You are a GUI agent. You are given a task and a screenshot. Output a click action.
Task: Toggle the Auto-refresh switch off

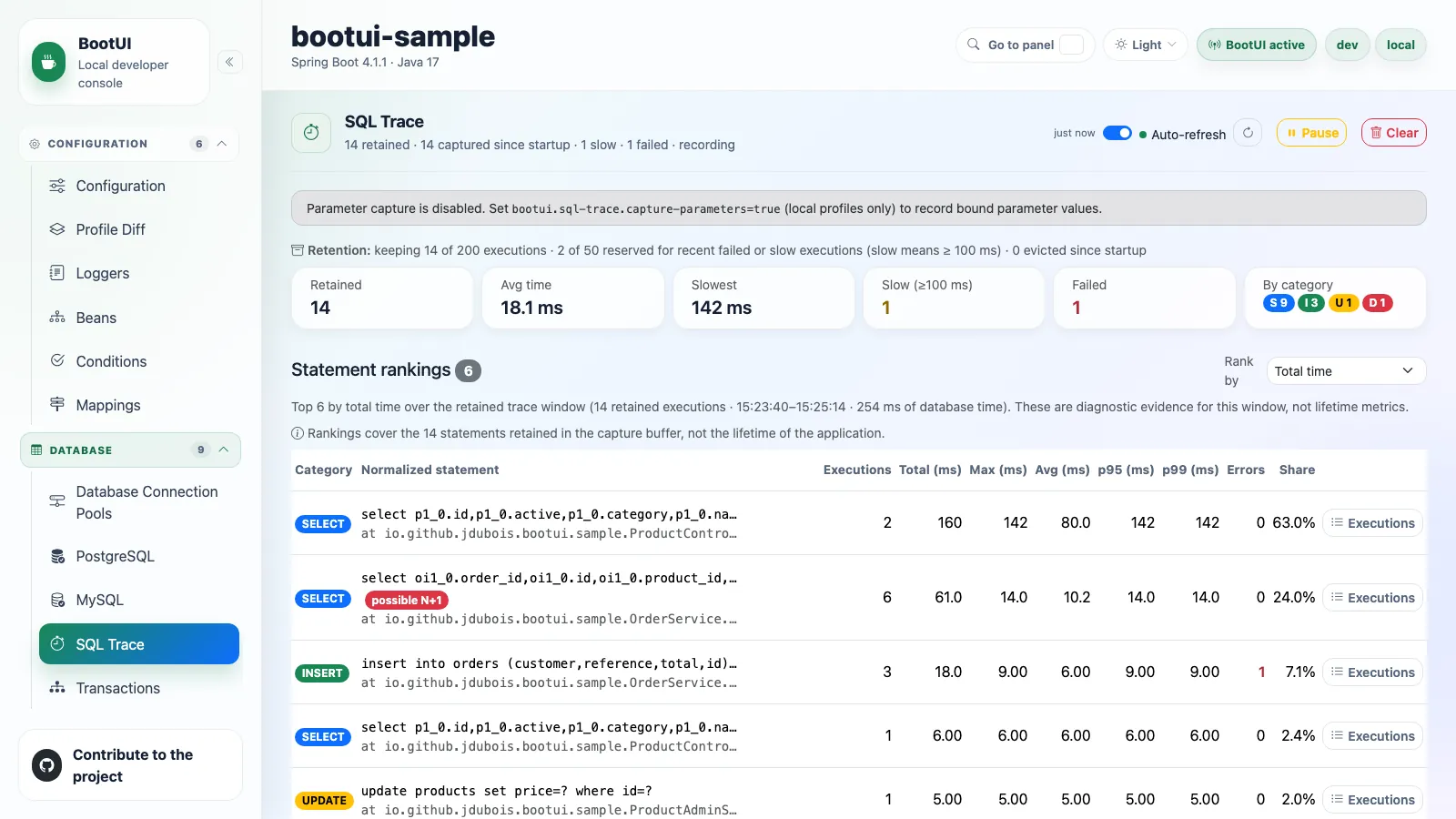(1117, 133)
